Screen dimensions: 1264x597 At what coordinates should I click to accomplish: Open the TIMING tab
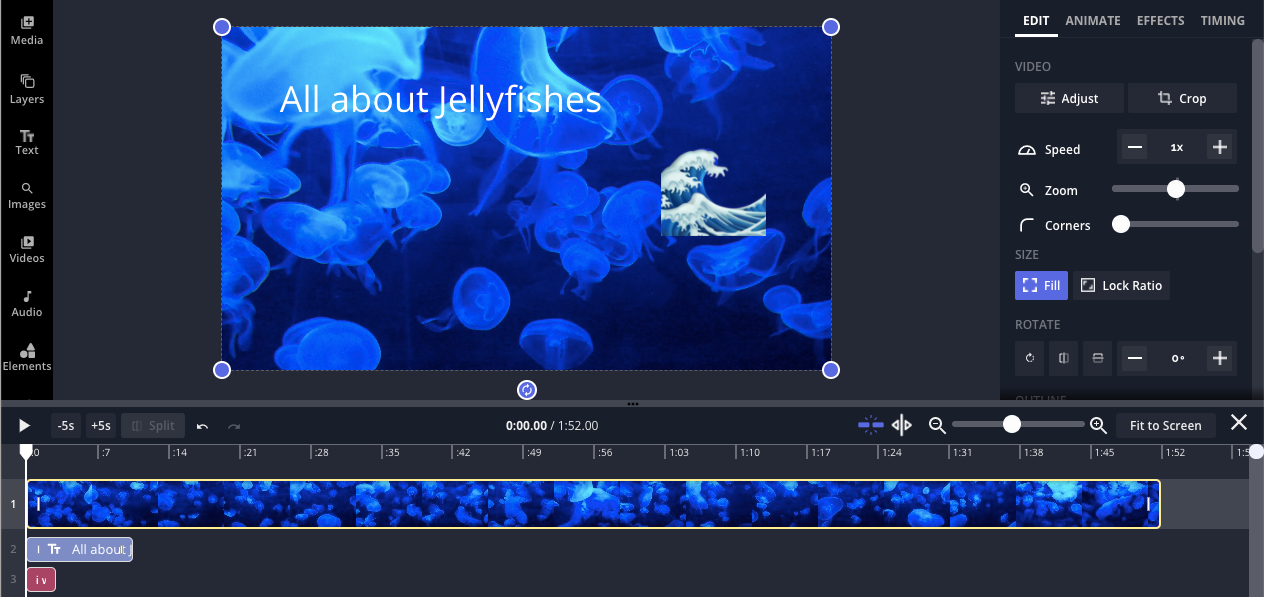point(1222,20)
